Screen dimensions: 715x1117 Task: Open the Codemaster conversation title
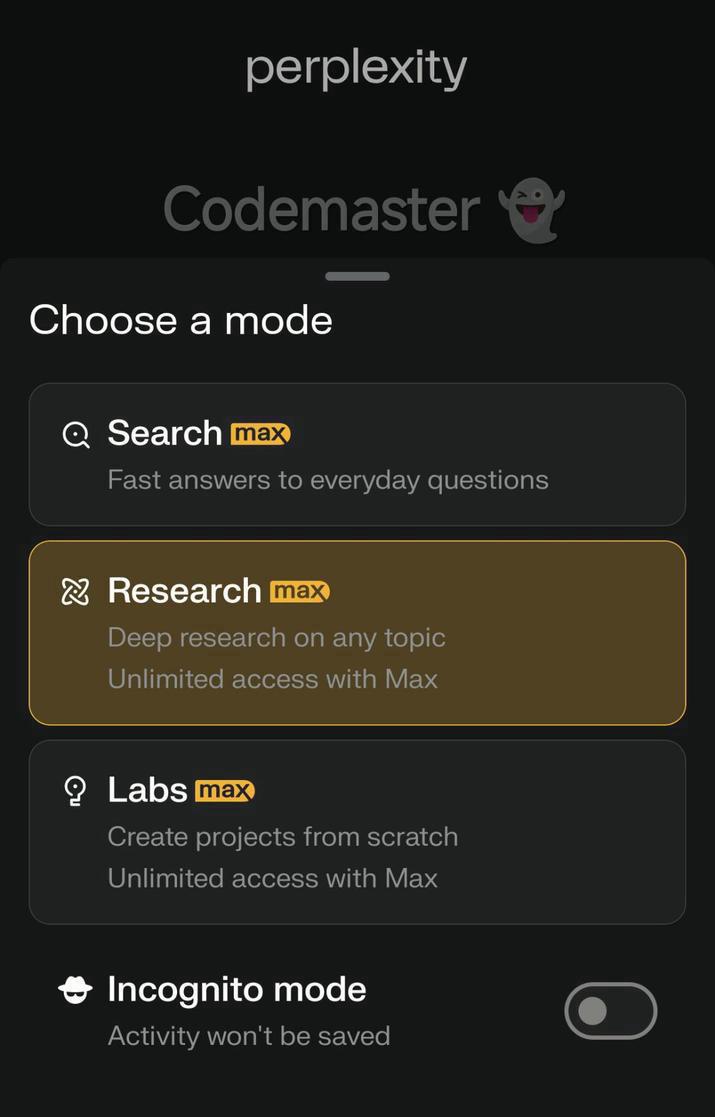(319, 208)
